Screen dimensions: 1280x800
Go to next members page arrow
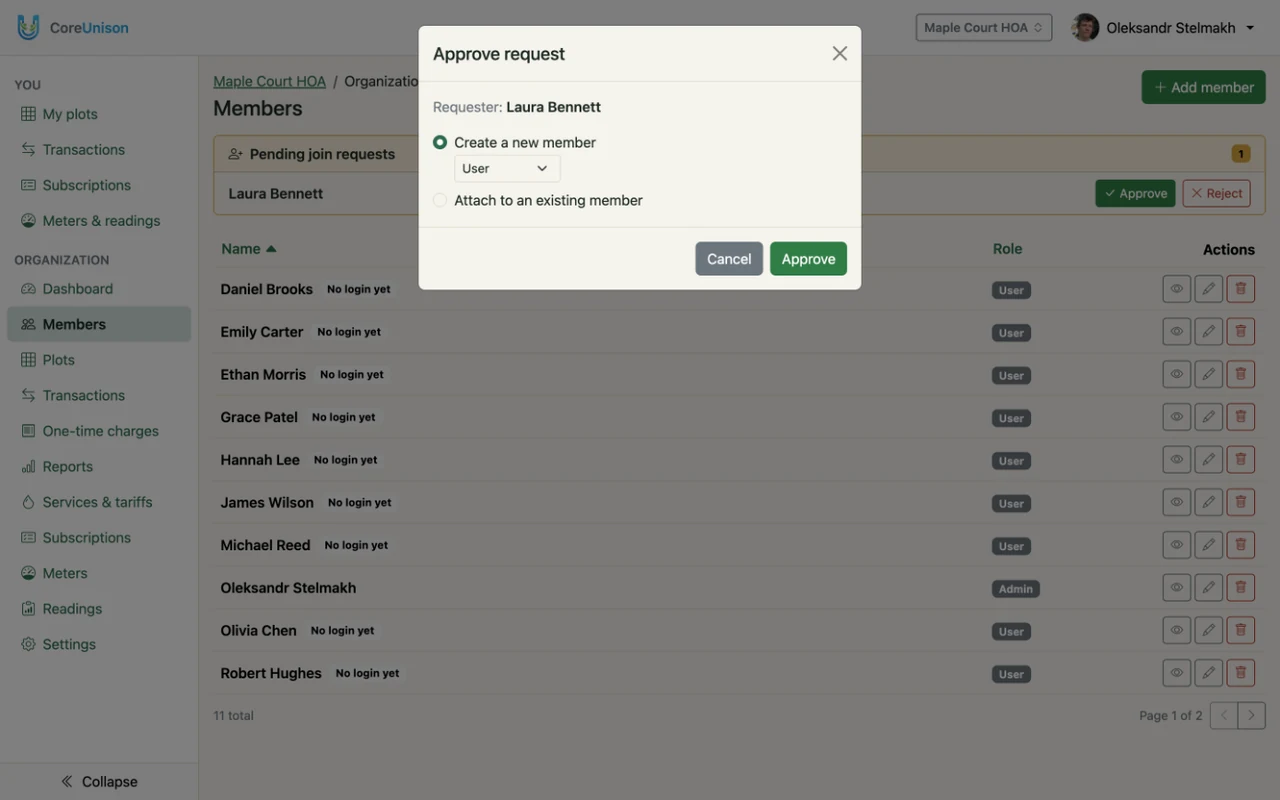pyautogui.click(x=1252, y=716)
